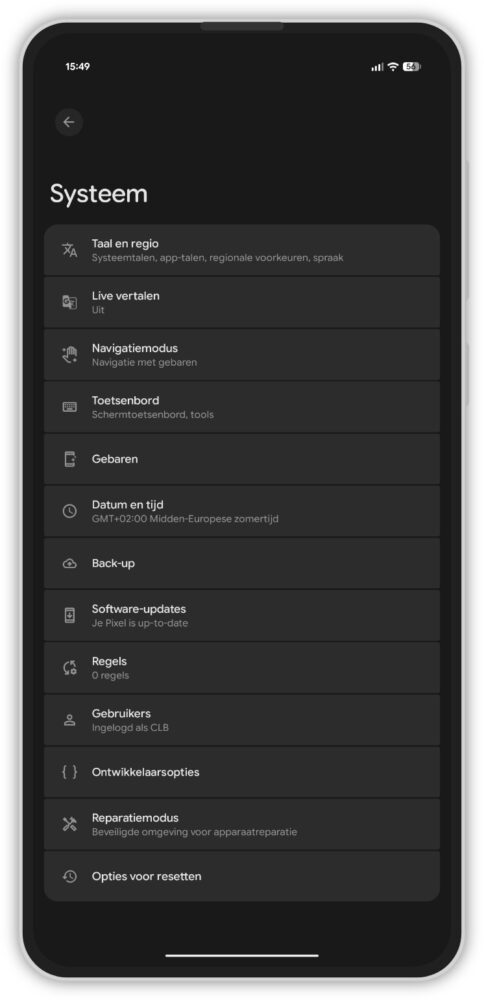Select Navigatiemodus entry
The height and width of the screenshot is (1000, 484).
coord(242,355)
